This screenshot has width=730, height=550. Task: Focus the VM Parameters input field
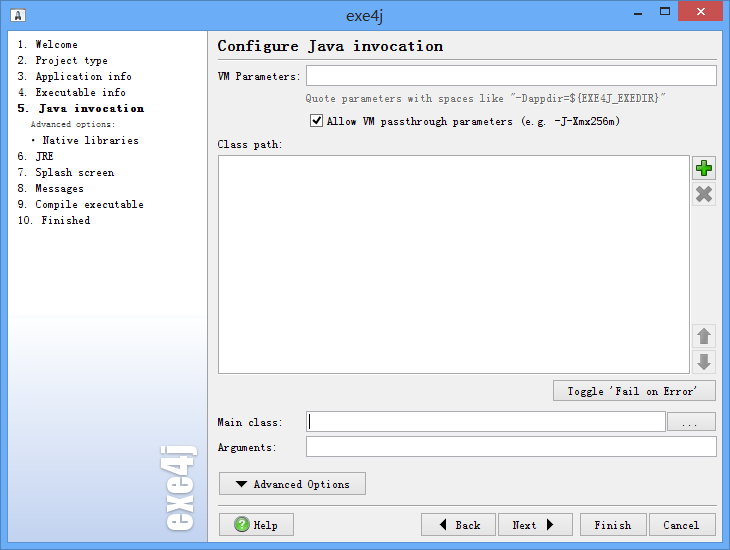click(511, 75)
